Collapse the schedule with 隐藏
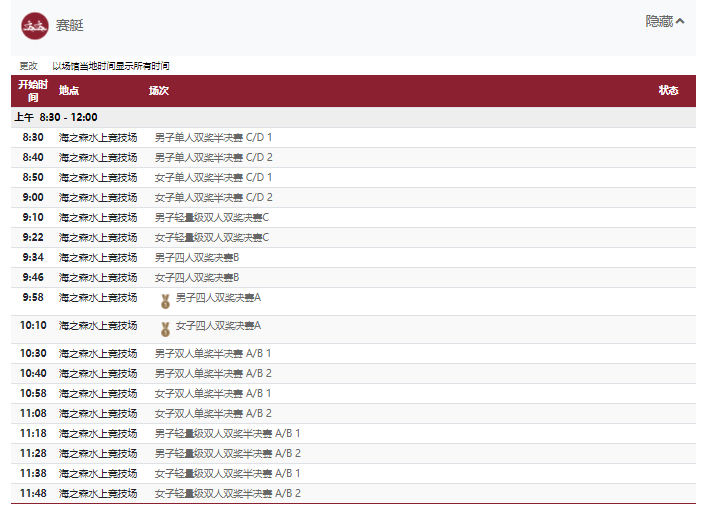 [665, 21]
